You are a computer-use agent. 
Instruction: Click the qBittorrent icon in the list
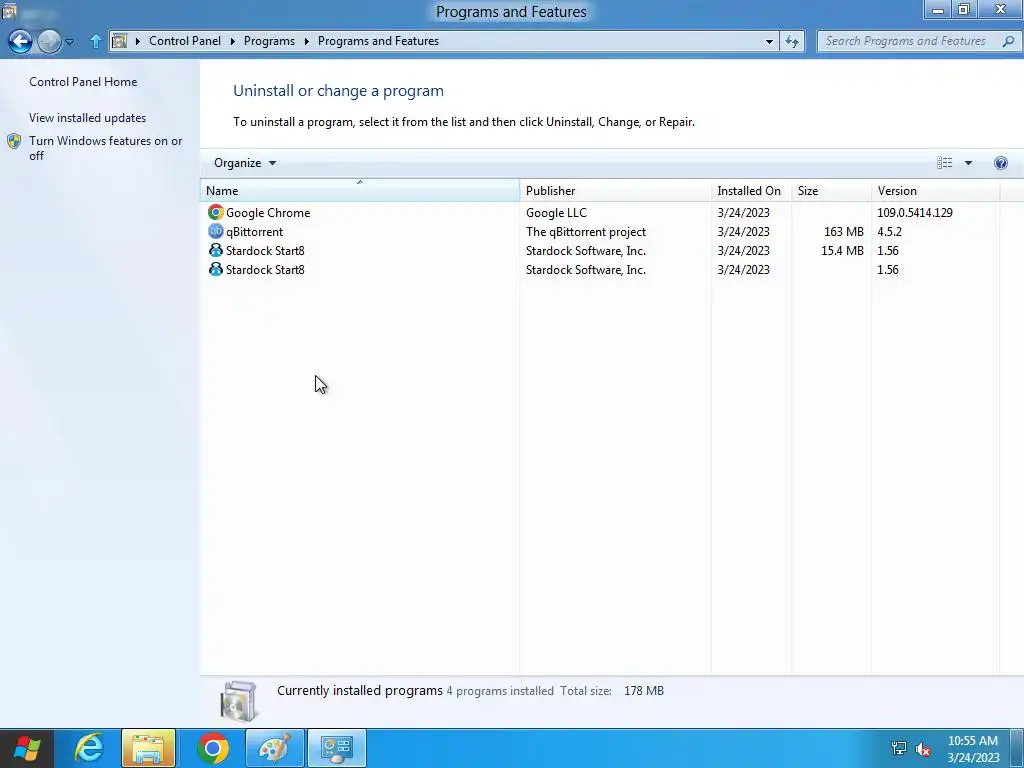[216, 231]
